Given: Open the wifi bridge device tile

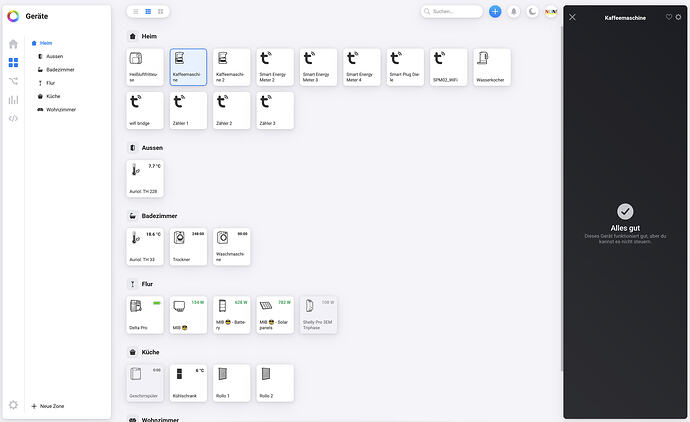Looking at the screenshot, I should point(145,110).
